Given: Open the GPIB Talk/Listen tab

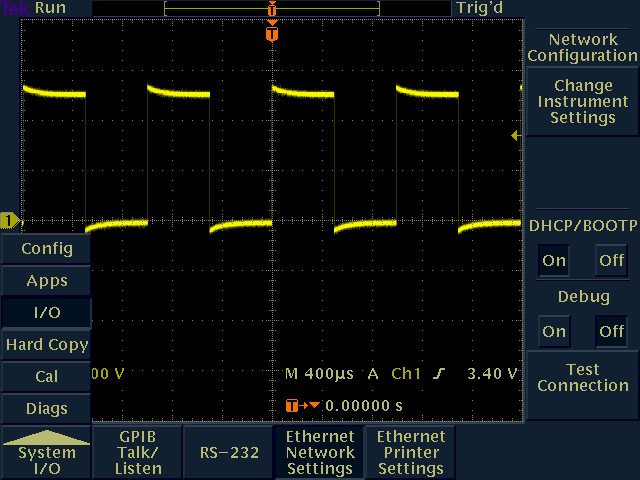Looking at the screenshot, I should tap(138, 453).
